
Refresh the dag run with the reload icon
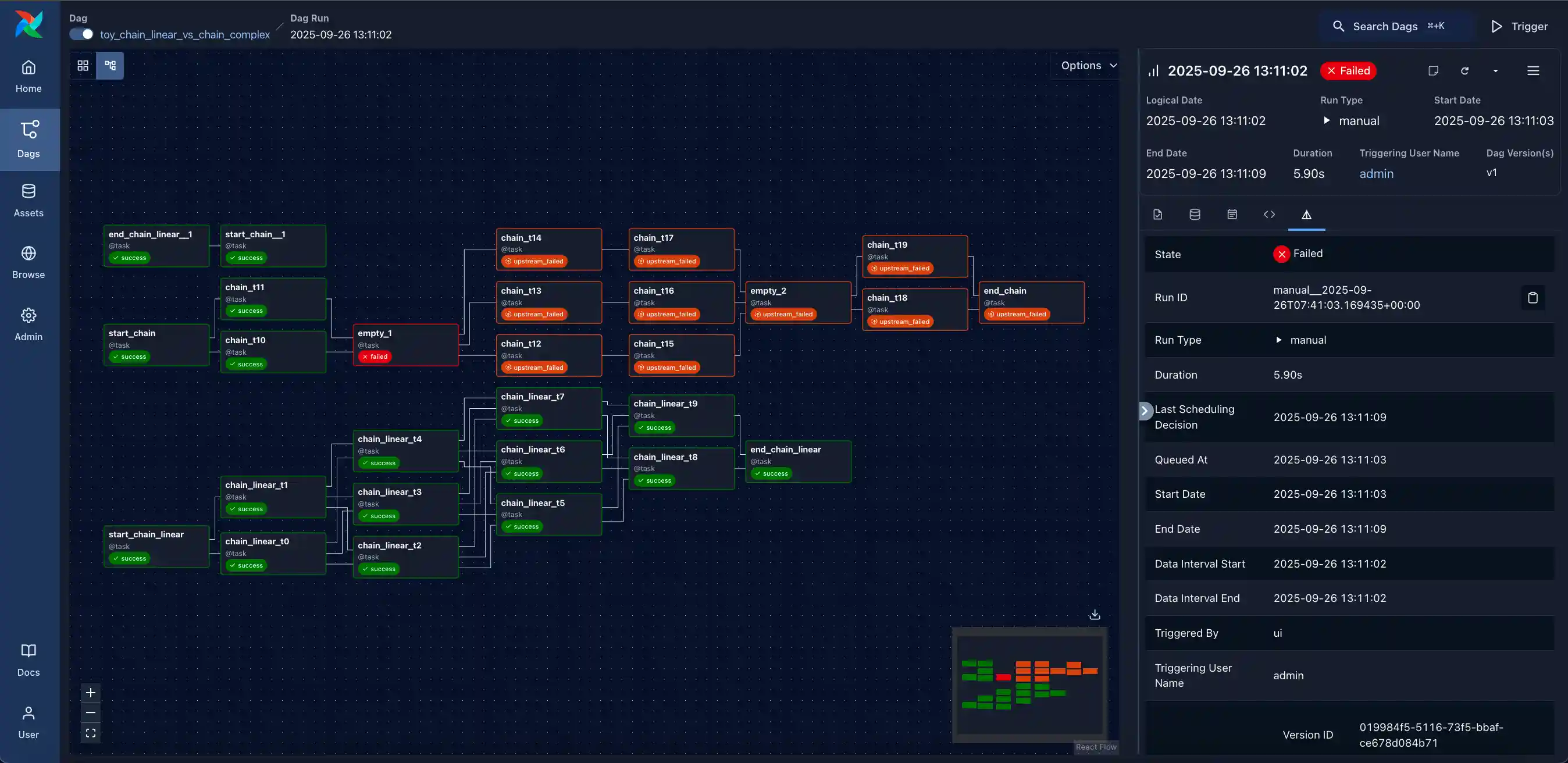click(x=1464, y=70)
